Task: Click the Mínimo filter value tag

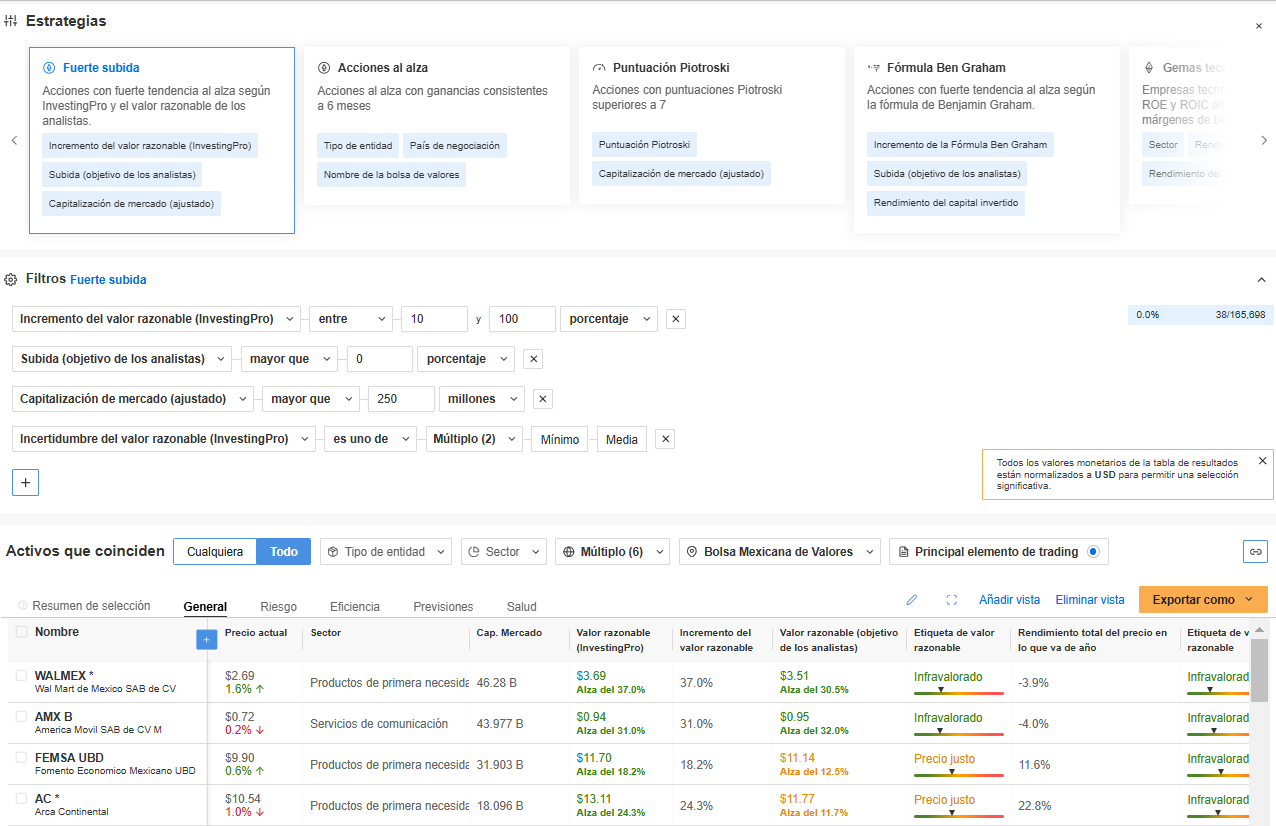Action: pos(560,439)
